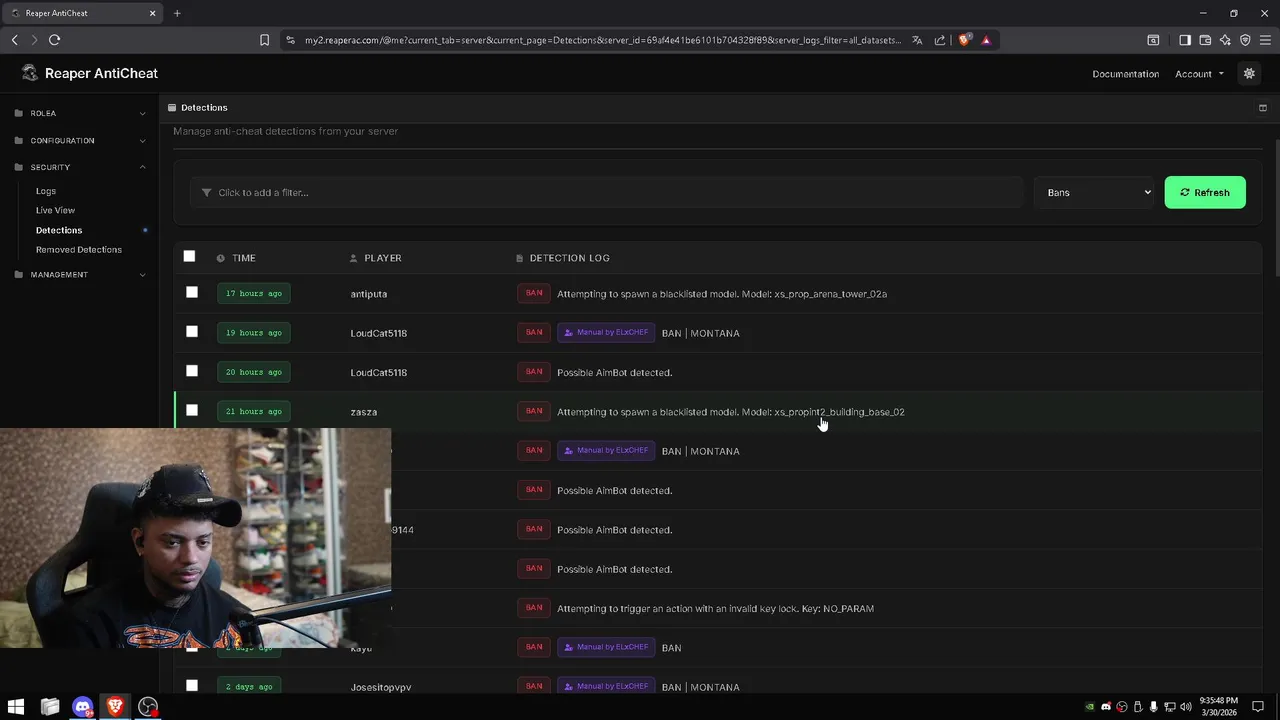
Task: Toggle the select-all checkbox in table header
Action: [189, 256]
